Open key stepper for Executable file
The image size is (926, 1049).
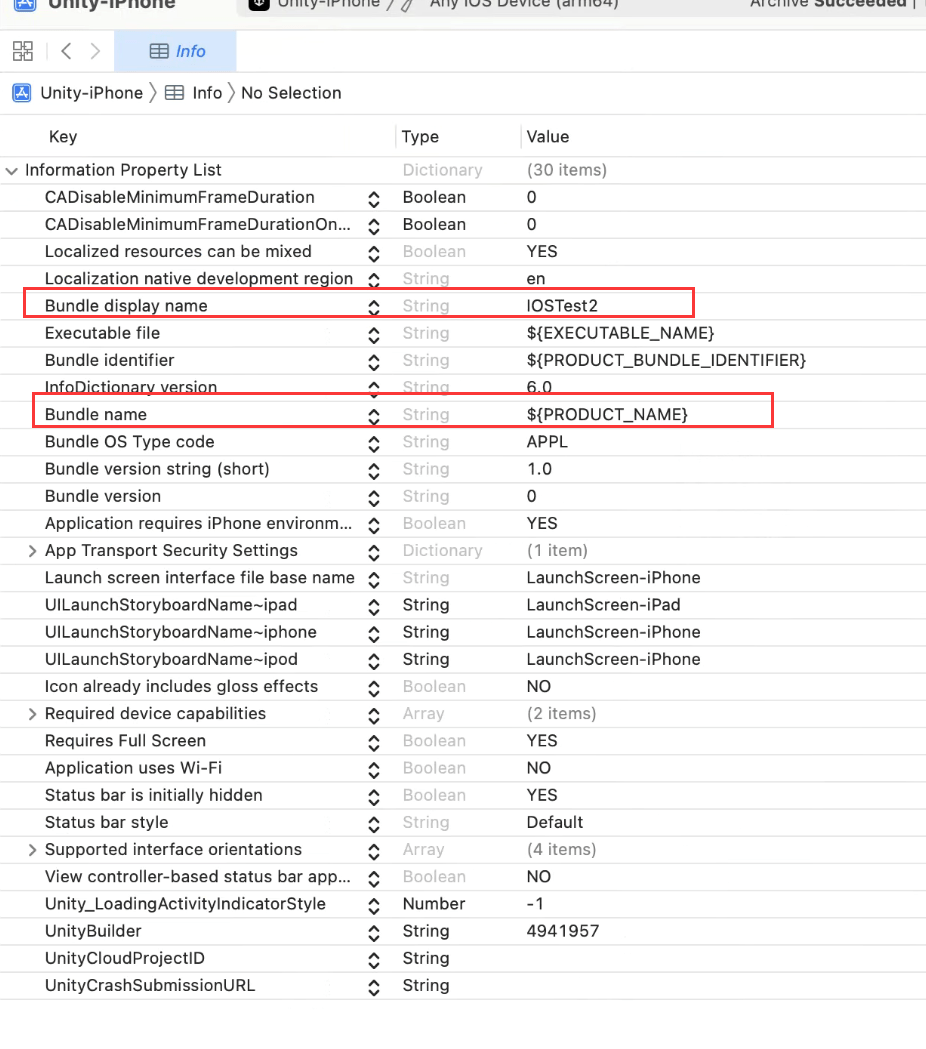tap(374, 335)
